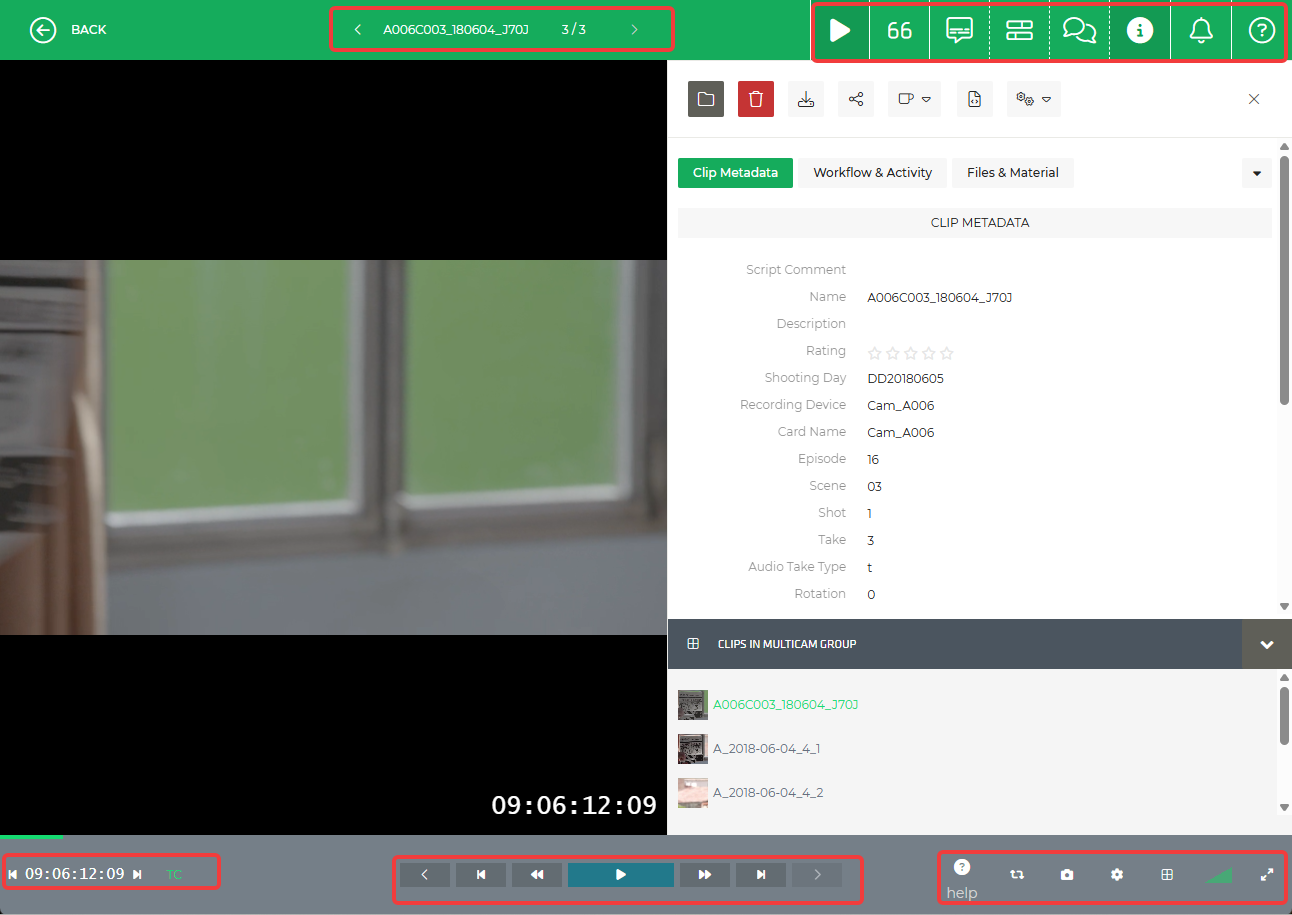Image resolution: width=1292 pixels, height=915 pixels.
Task: Step back one frame beside timecode
Action: [x=13, y=874]
